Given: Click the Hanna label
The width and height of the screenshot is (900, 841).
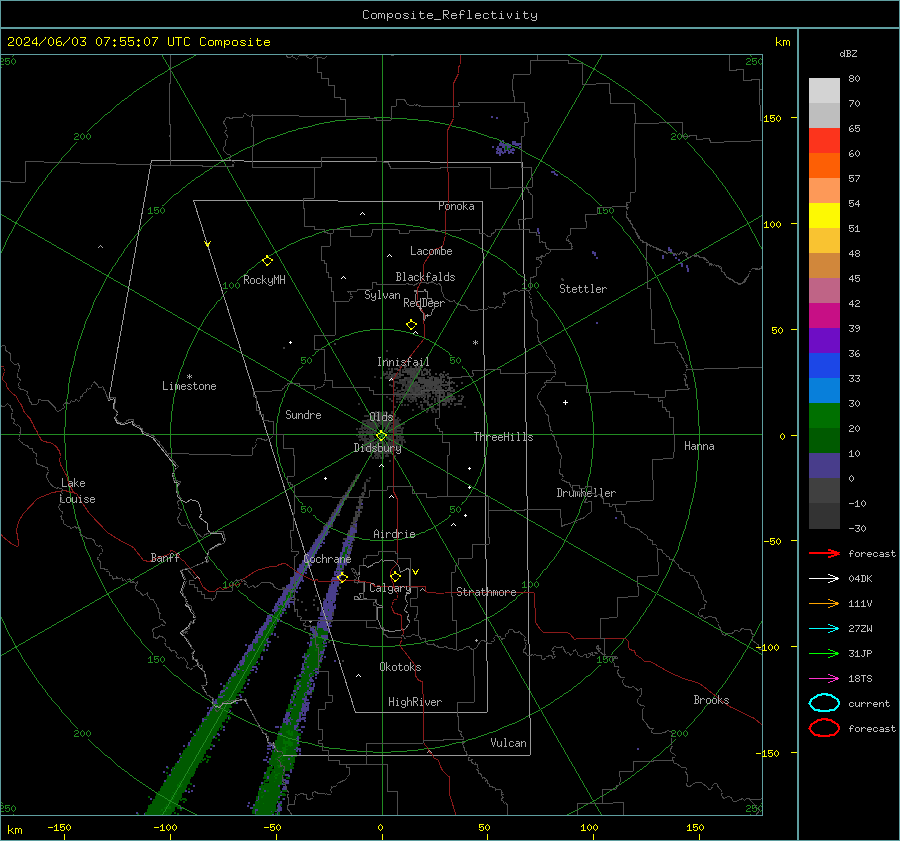Looking at the screenshot, I should [x=699, y=446].
